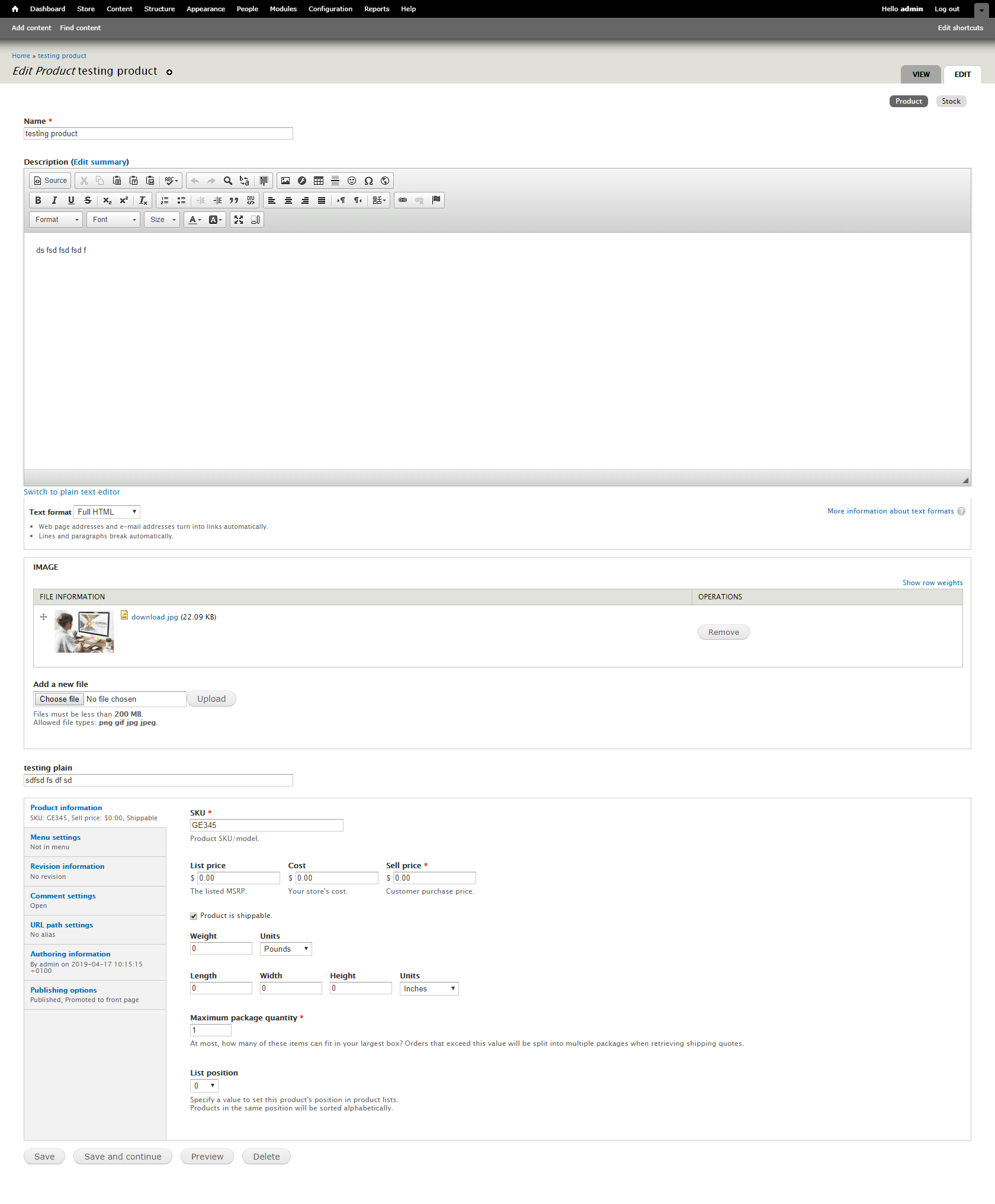Viewport: 995px width, 1204px height.
Task: Insert a special character
Action: click(x=368, y=181)
